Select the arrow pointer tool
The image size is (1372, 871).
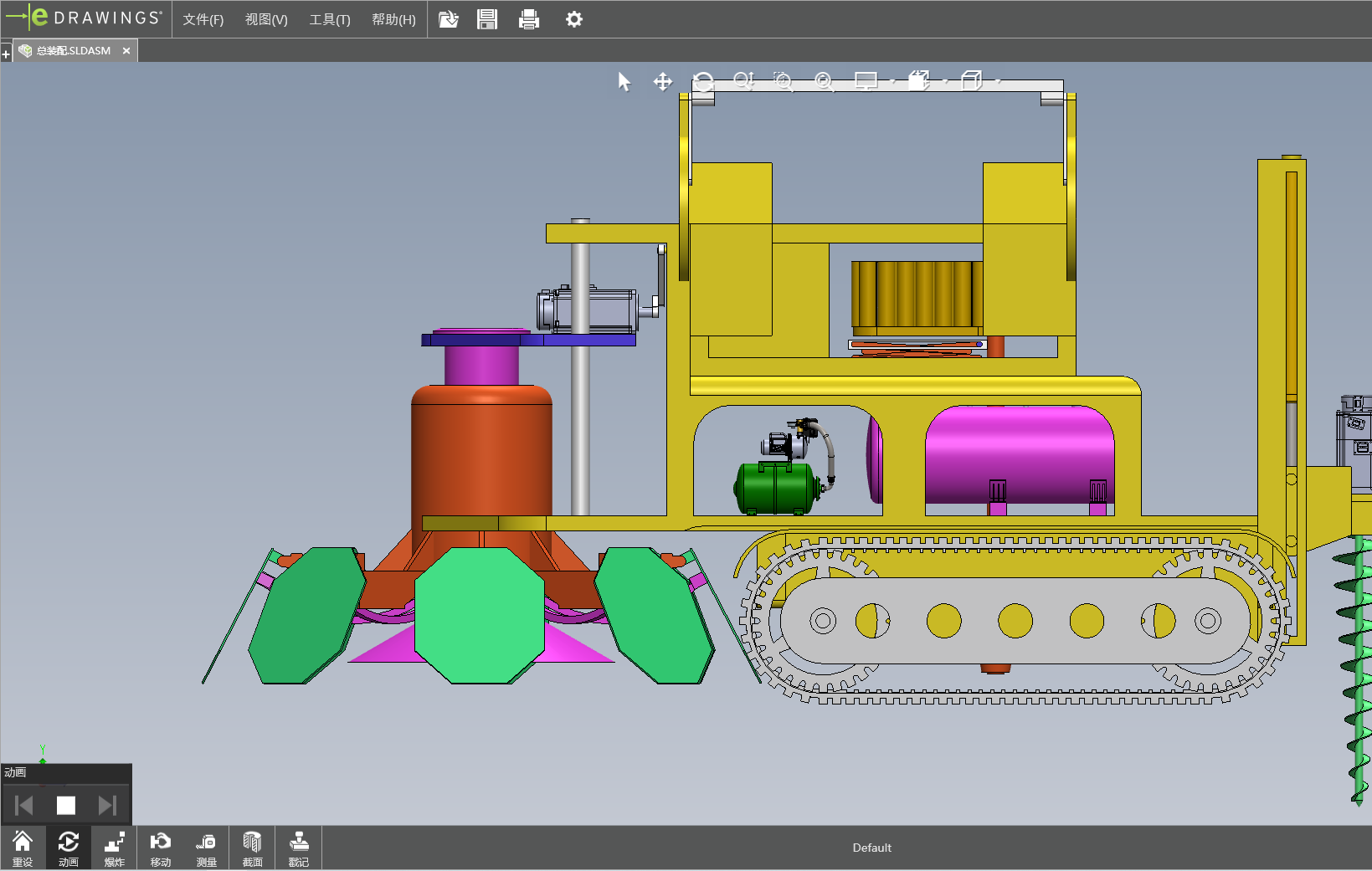(x=624, y=81)
